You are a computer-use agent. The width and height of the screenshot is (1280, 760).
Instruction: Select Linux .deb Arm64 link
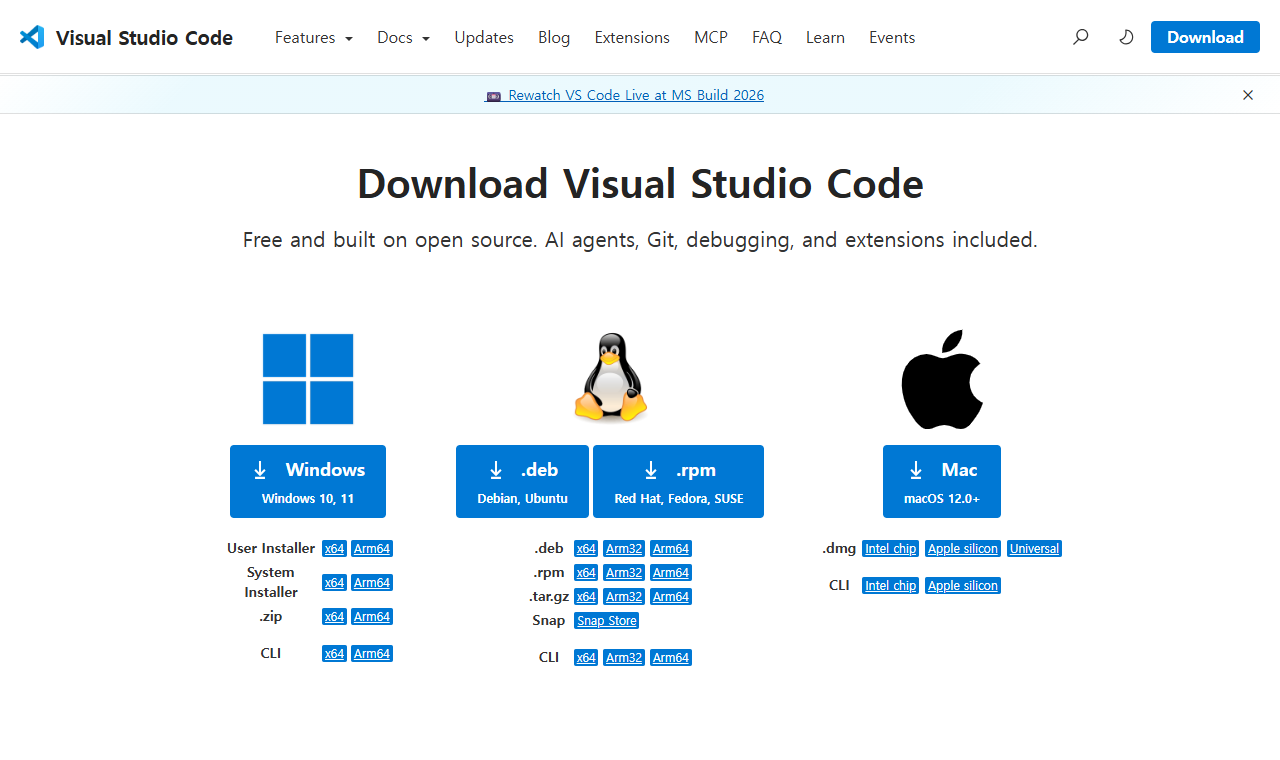671,549
